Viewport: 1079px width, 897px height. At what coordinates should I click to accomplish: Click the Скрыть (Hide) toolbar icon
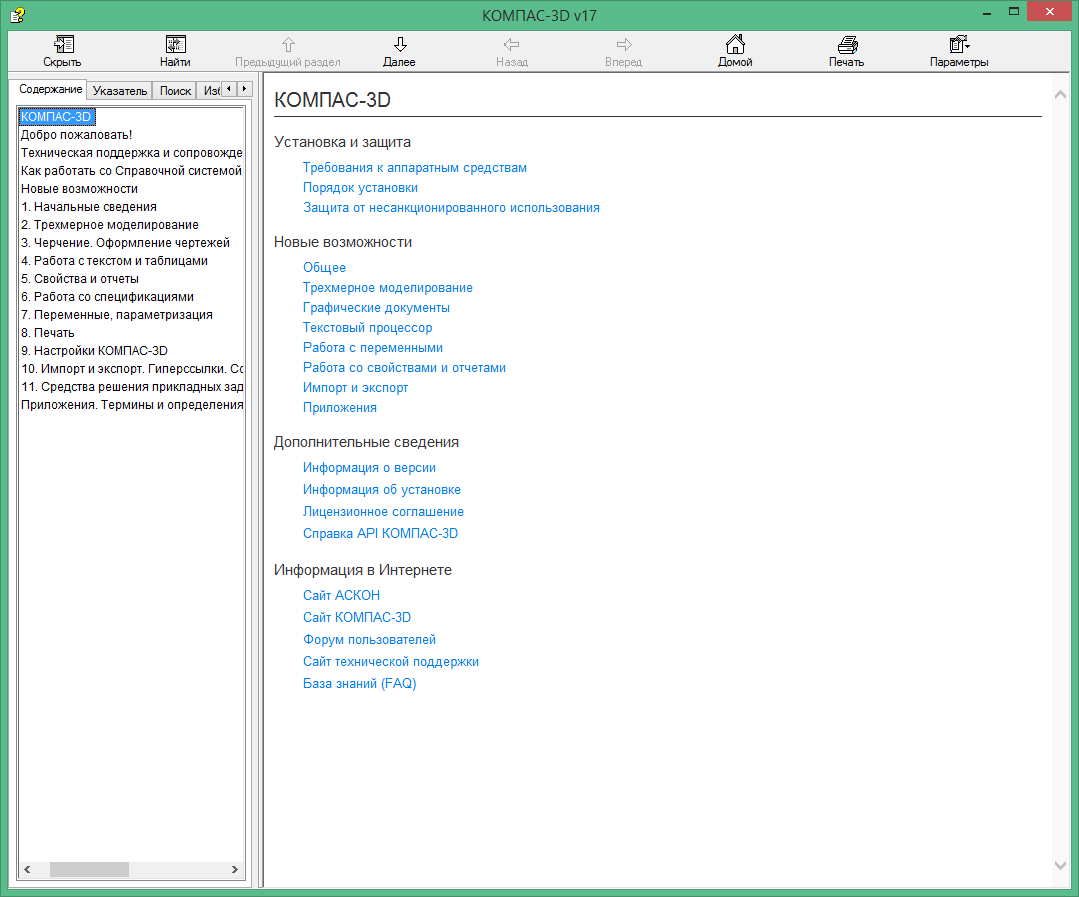pyautogui.click(x=63, y=44)
